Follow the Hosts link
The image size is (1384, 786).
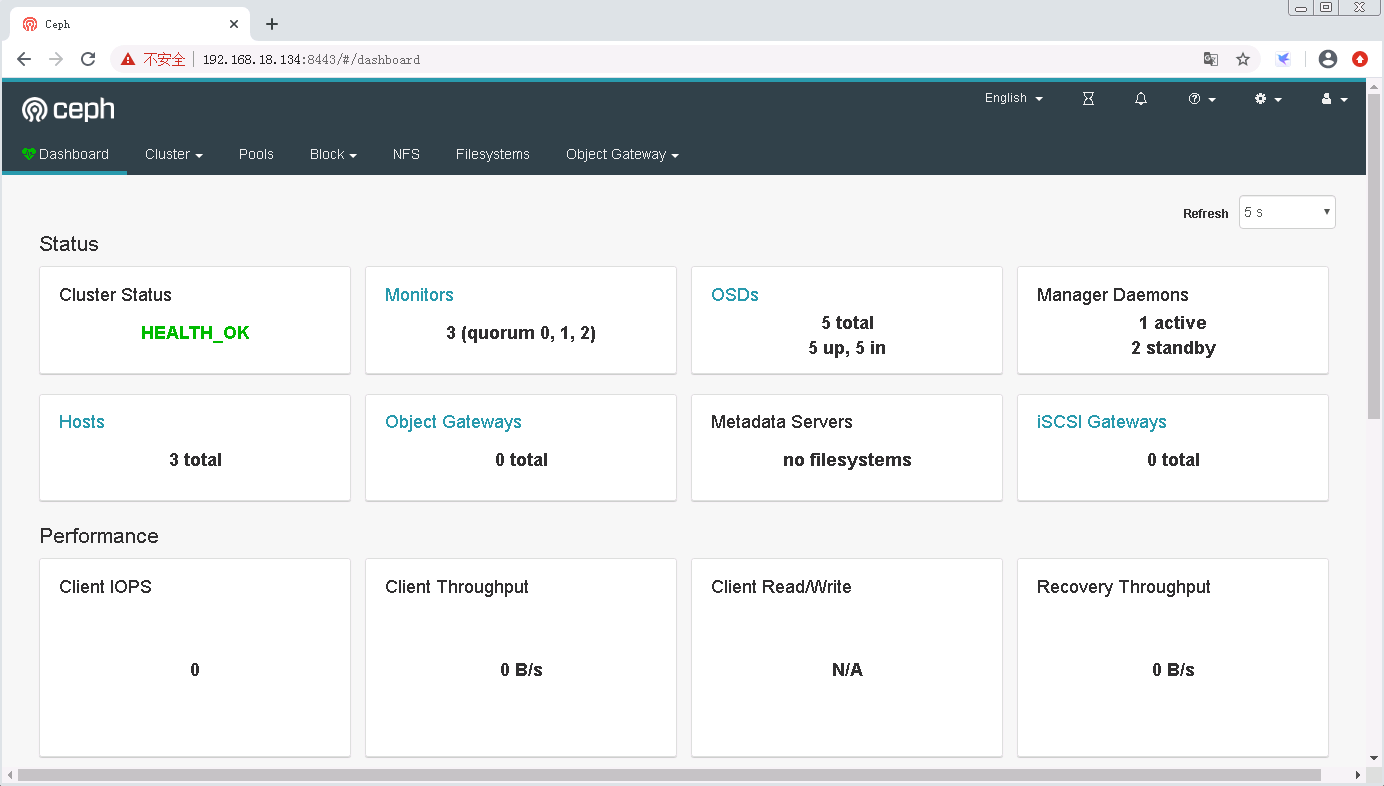pyautogui.click(x=82, y=422)
